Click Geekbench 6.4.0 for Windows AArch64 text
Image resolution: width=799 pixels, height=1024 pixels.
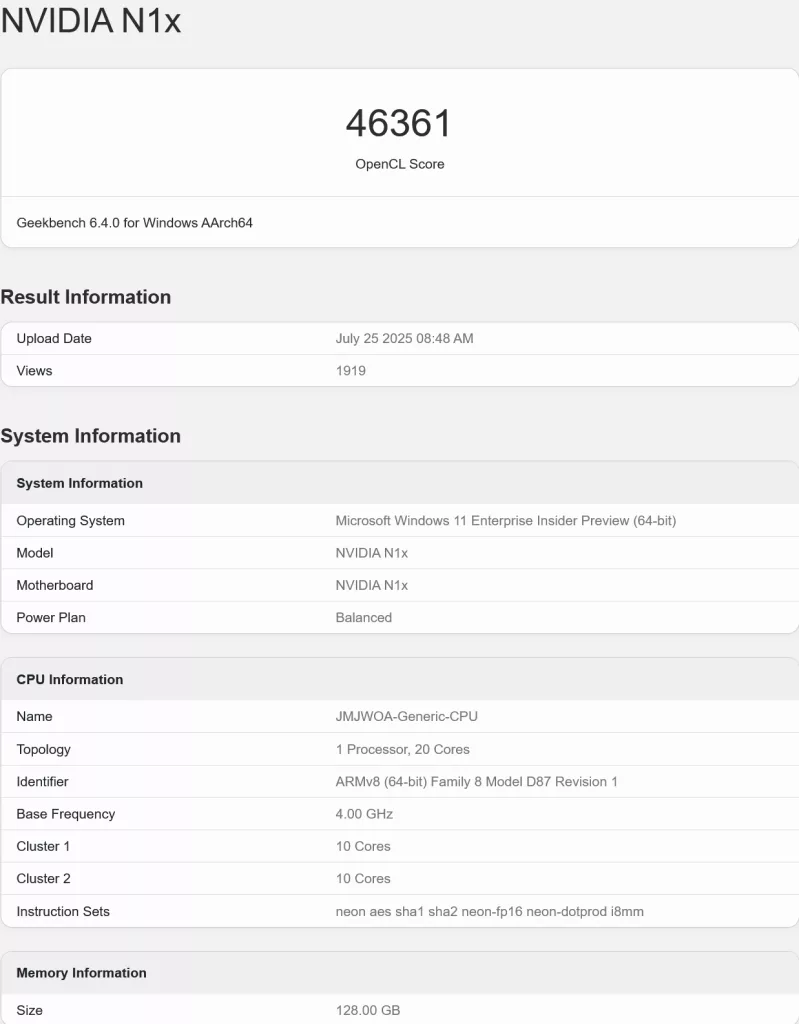[135, 223]
